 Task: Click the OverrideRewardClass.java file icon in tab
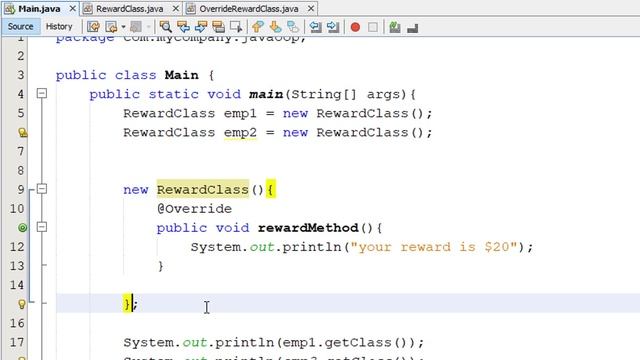(x=191, y=9)
